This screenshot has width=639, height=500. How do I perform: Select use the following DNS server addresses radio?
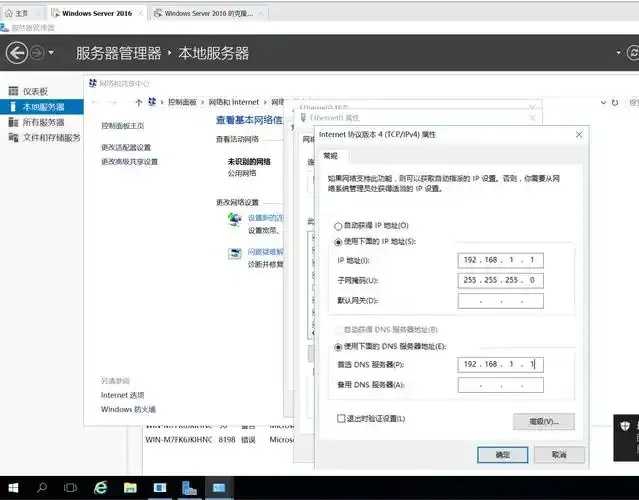click(338, 347)
